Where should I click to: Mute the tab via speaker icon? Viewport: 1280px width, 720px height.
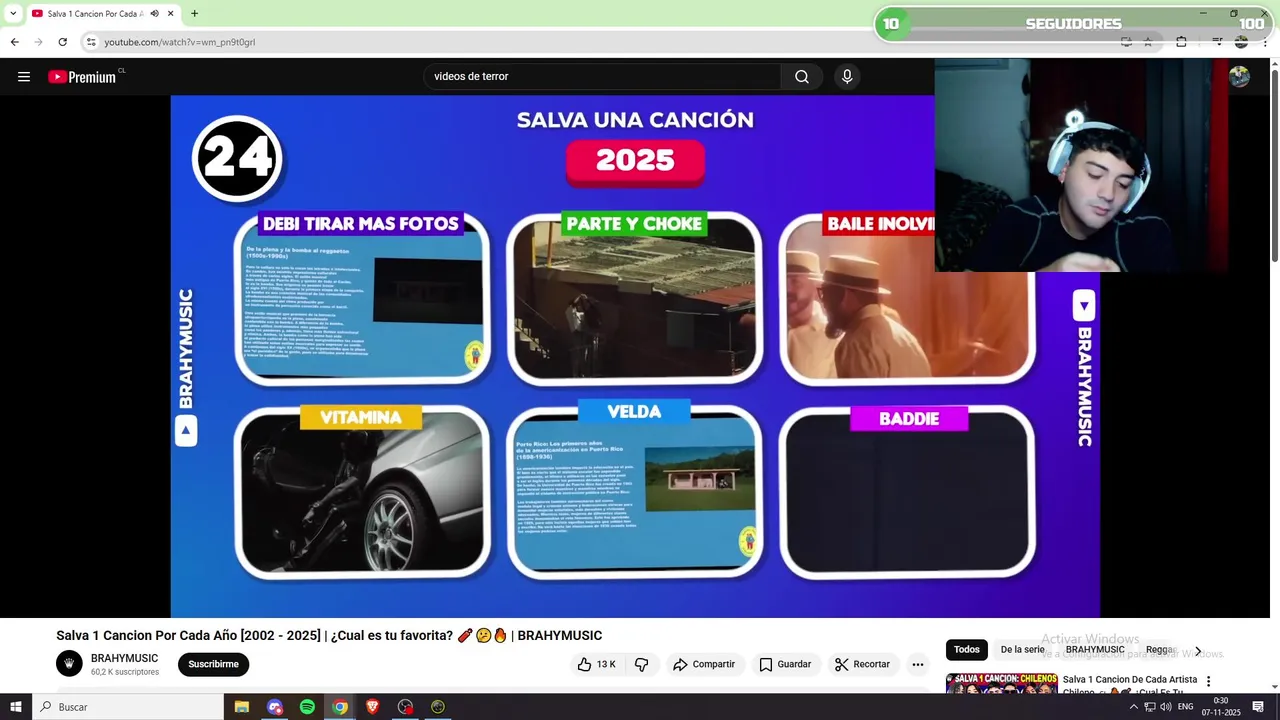click(x=154, y=14)
